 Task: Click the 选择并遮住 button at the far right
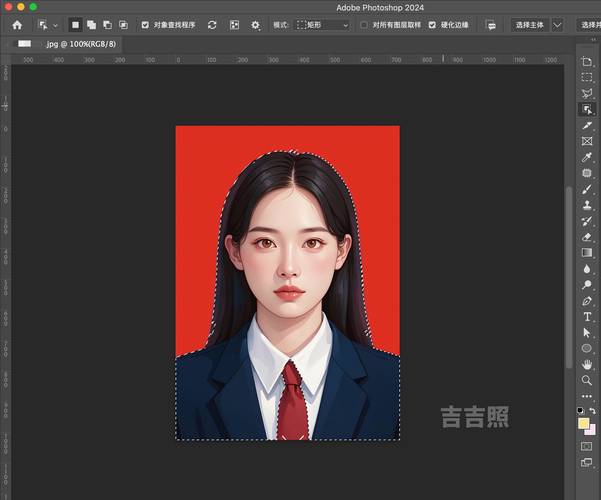589,25
